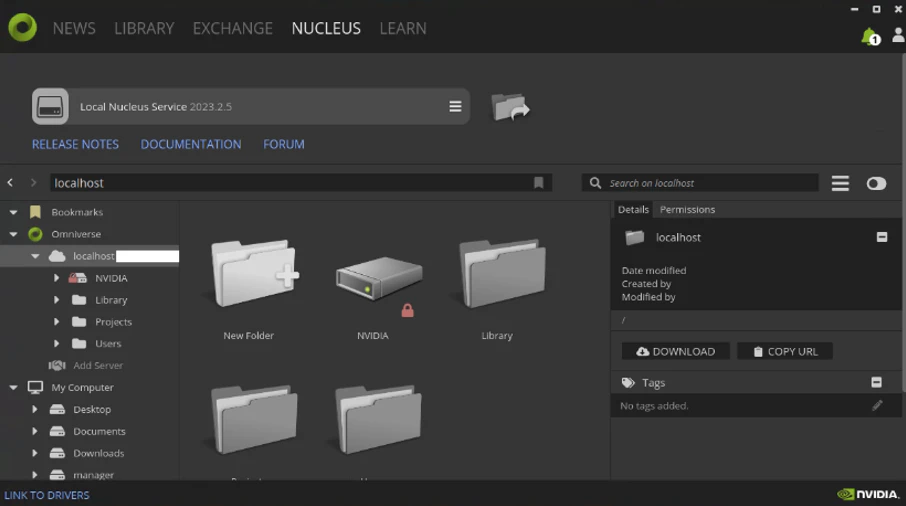
Task: Open the Nucleus service hamburger menu
Action: coord(455,106)
